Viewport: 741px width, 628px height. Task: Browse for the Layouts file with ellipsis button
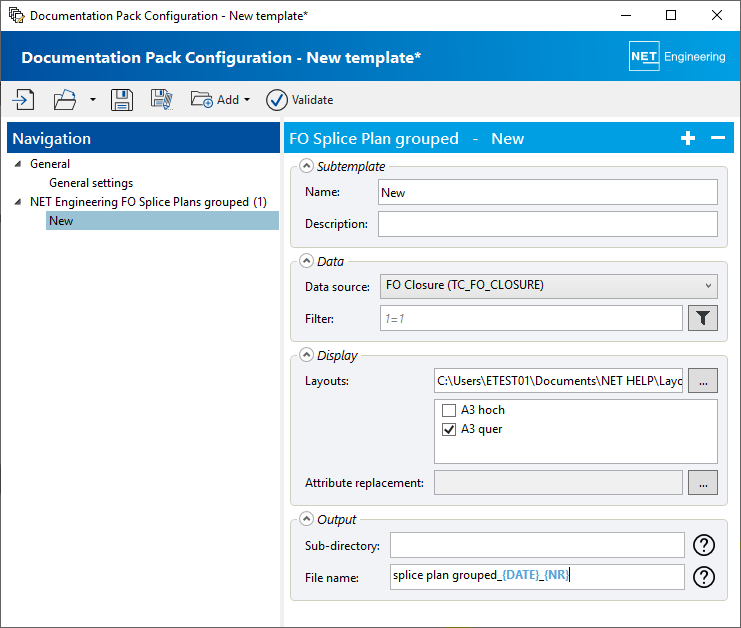[x=702, y=381]
